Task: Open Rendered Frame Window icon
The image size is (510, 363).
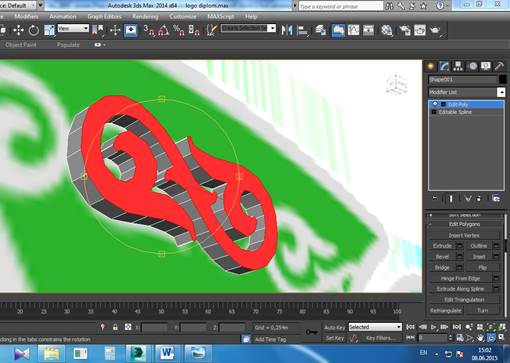Action: click(420, 30)
